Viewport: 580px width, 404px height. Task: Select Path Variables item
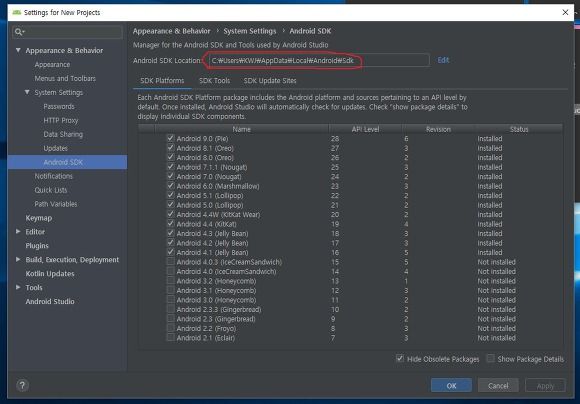56,204
